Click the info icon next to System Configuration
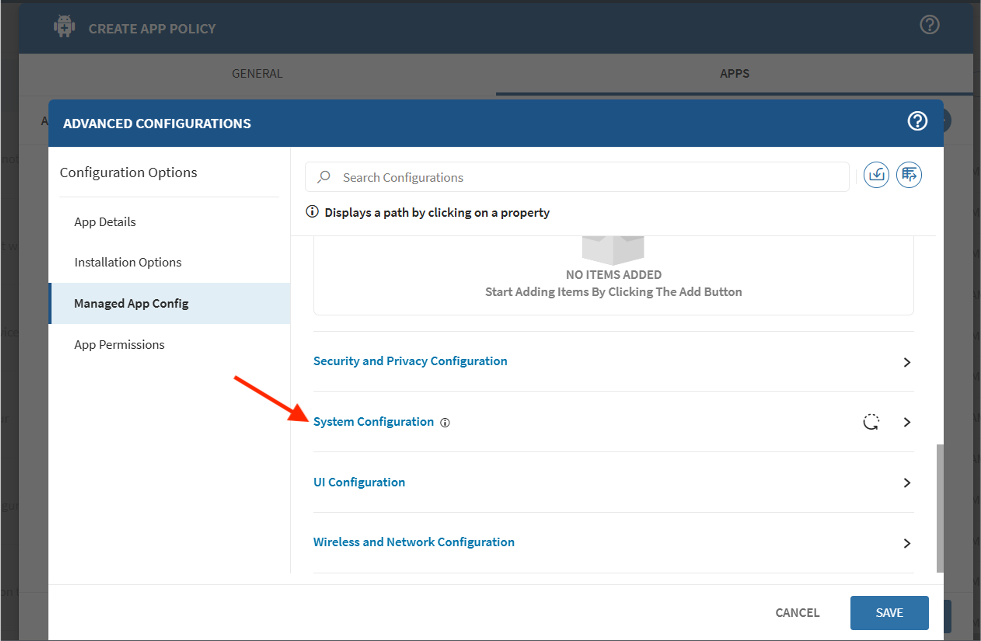This screenshot has height=641, width=981. [x=445, y=423]
